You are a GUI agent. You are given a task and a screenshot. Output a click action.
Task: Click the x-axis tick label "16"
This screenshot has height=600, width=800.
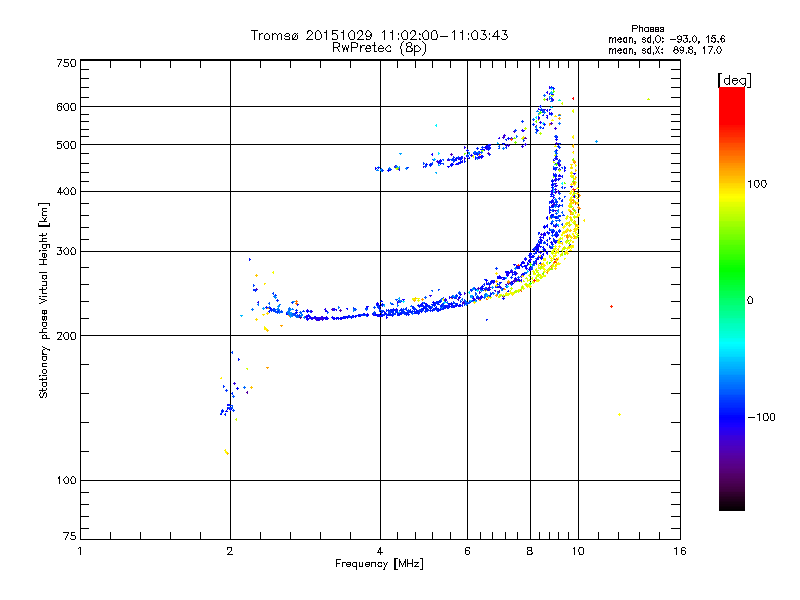pos(680,551)
